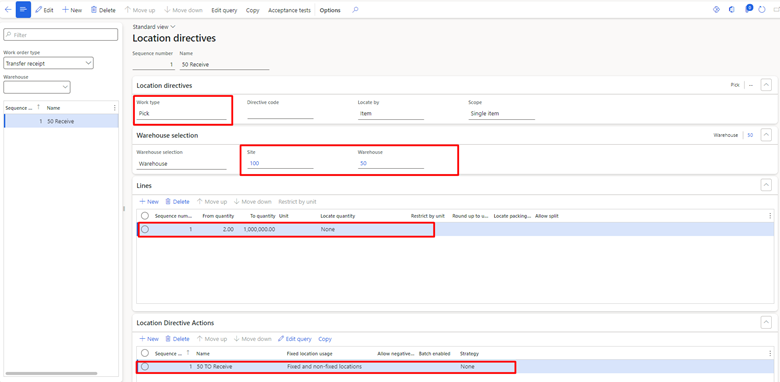Click the Fixed and non-fixed locations cell
The width and height of the screenshot is (780, 382).
[324, 367]
